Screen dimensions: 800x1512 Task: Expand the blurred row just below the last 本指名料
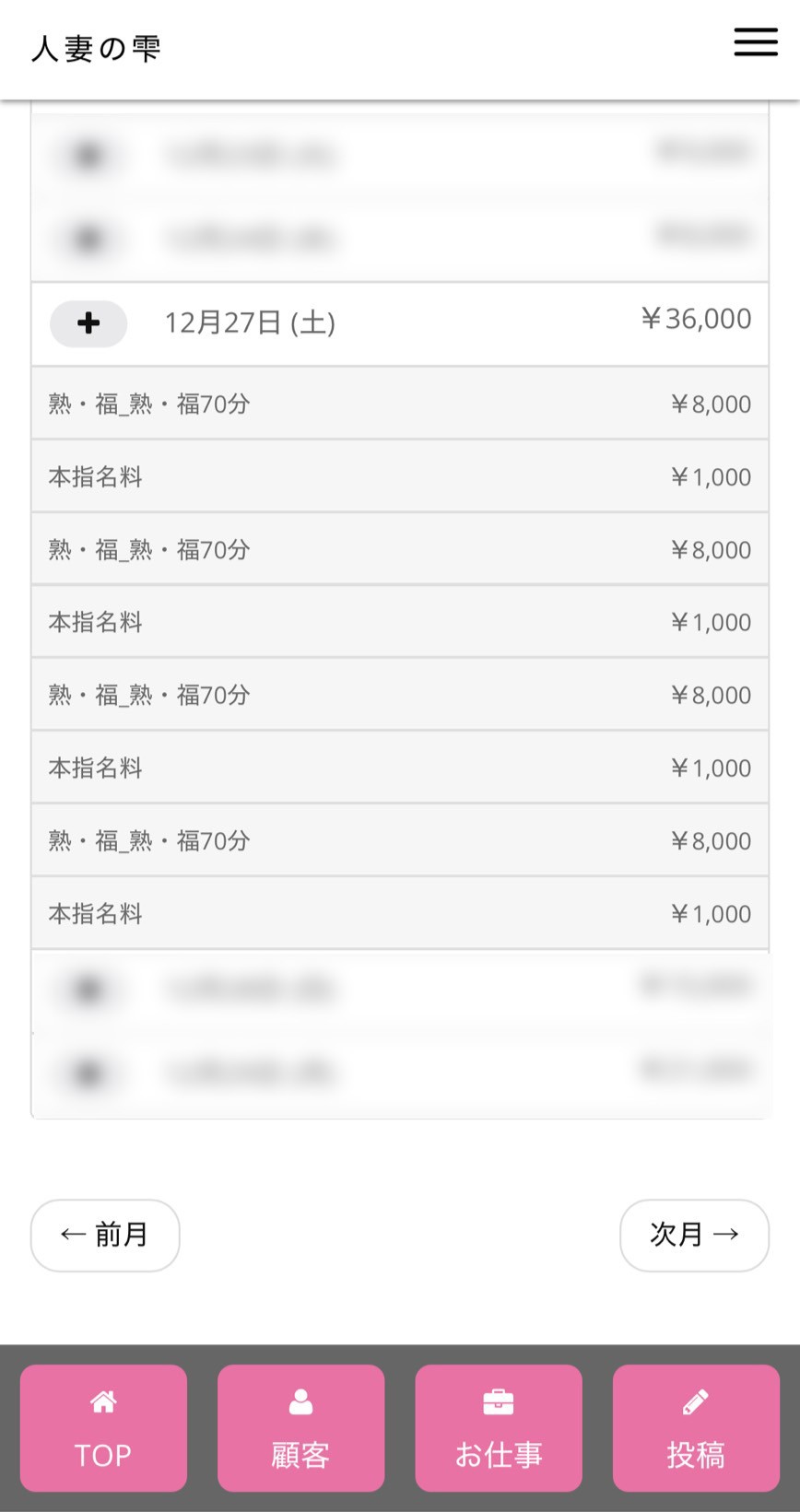[x=88, y=990]
